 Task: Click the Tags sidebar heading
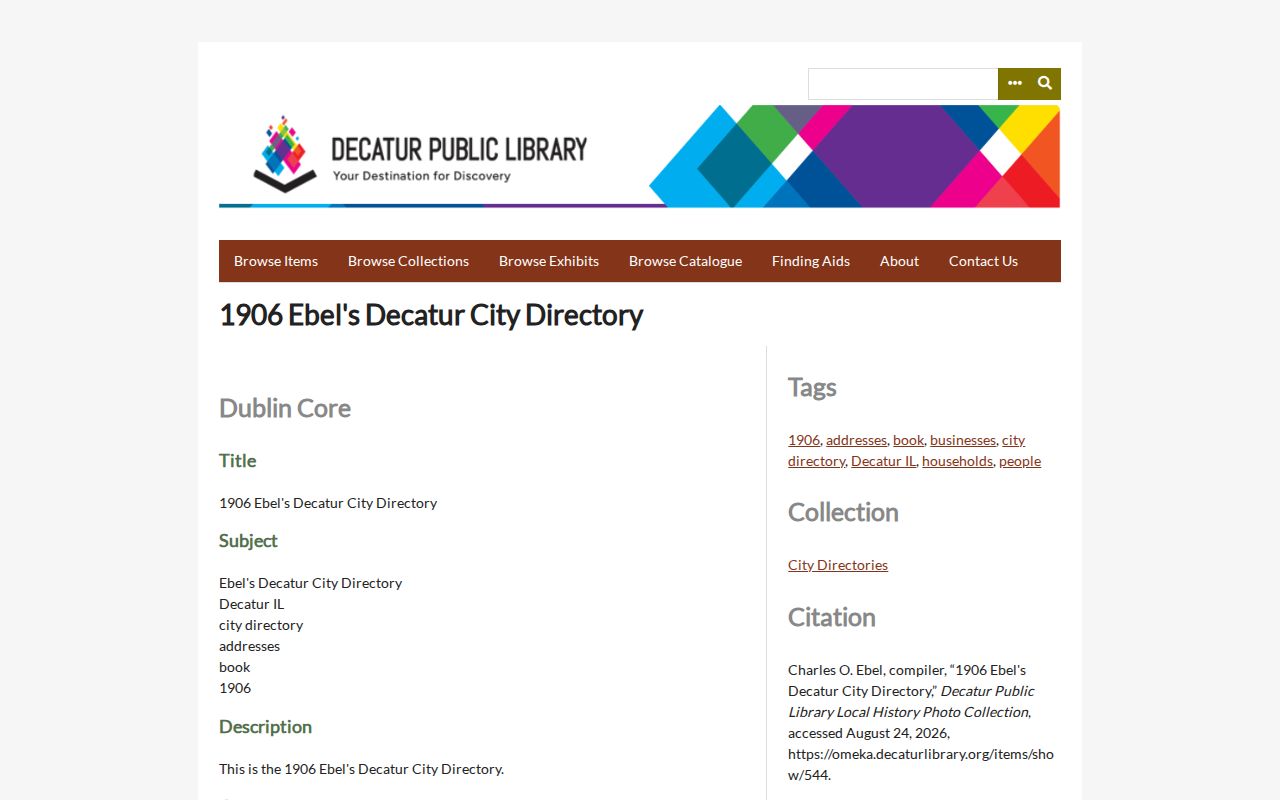pos(812,387)
